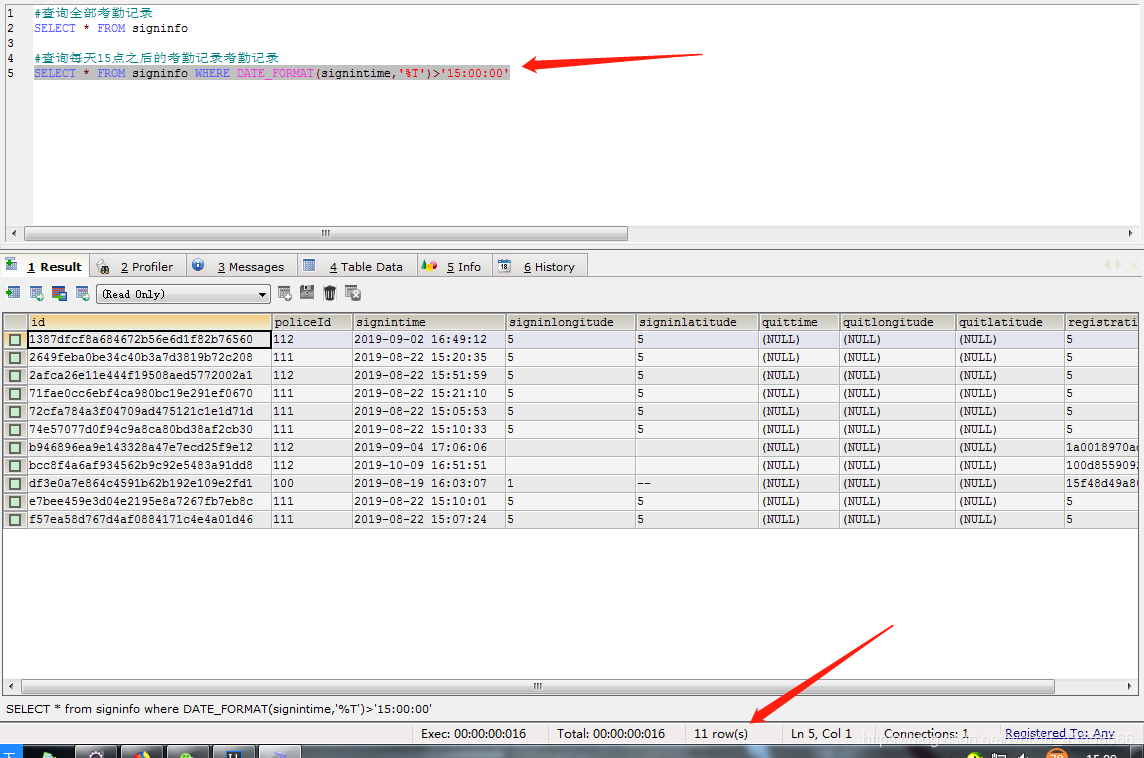Click the export result set icon in result toolbar
1144x758 pixels.
[x=13, y=293]
